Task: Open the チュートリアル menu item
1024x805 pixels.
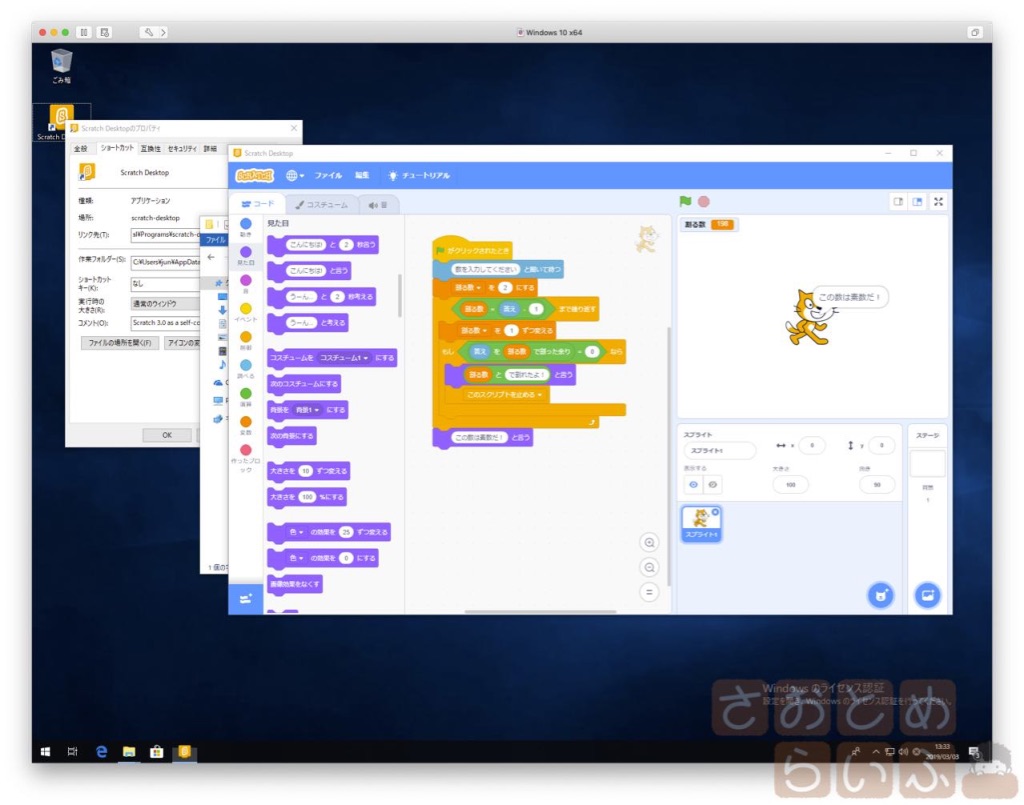Action: 419,176
